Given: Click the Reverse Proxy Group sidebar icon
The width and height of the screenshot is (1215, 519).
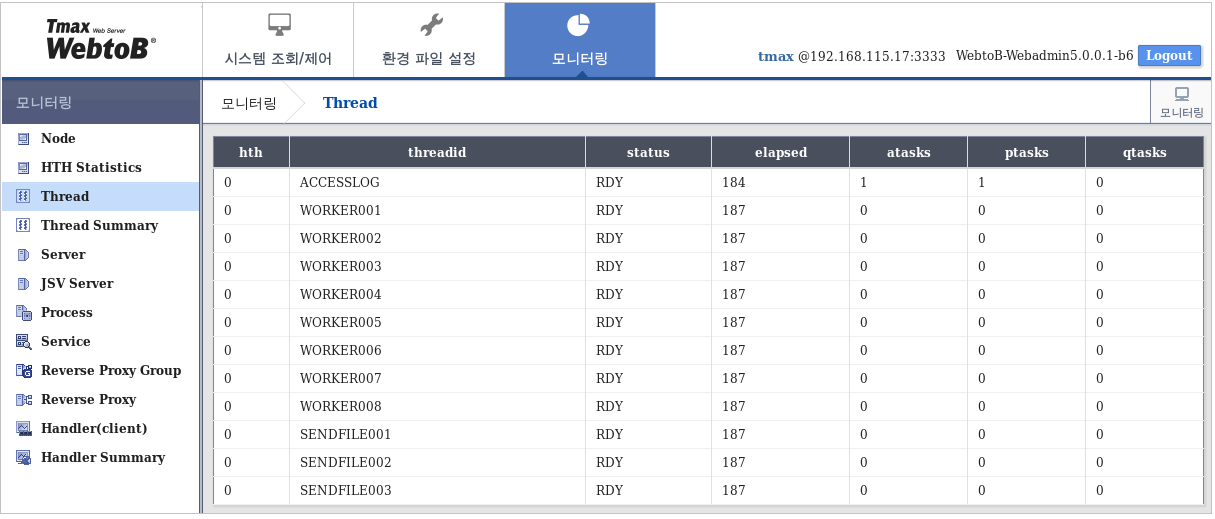Looking at the screenshot, I should click(23, 371).
